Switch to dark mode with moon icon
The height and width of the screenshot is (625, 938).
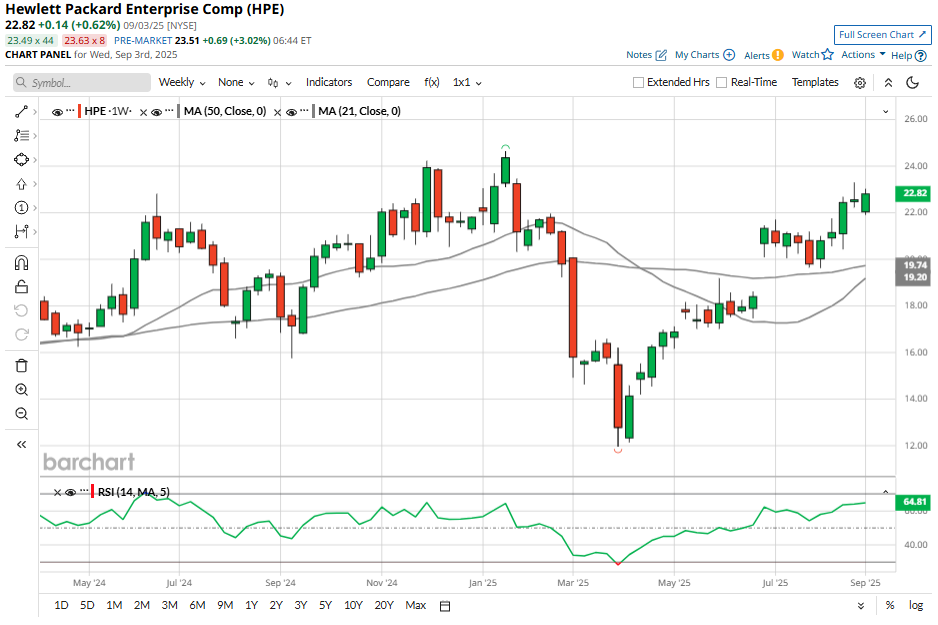click(912, 83)
